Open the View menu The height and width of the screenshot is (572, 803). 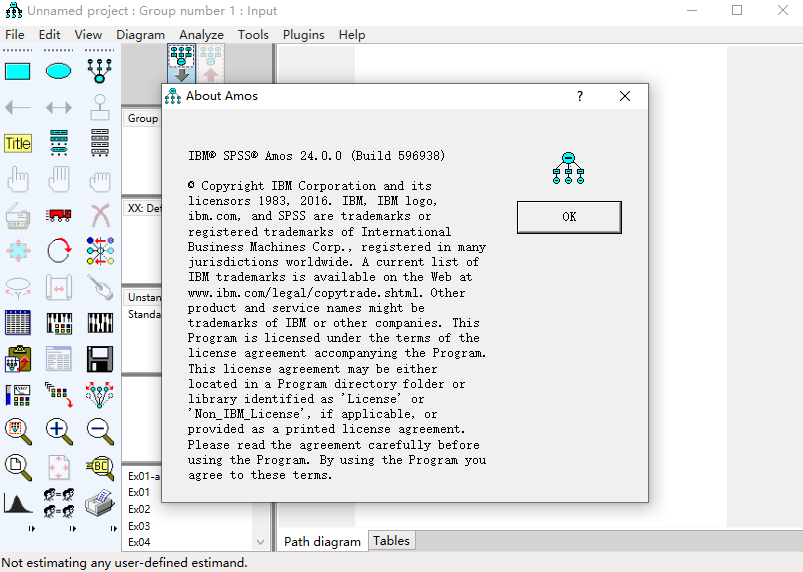coord(88,35)
